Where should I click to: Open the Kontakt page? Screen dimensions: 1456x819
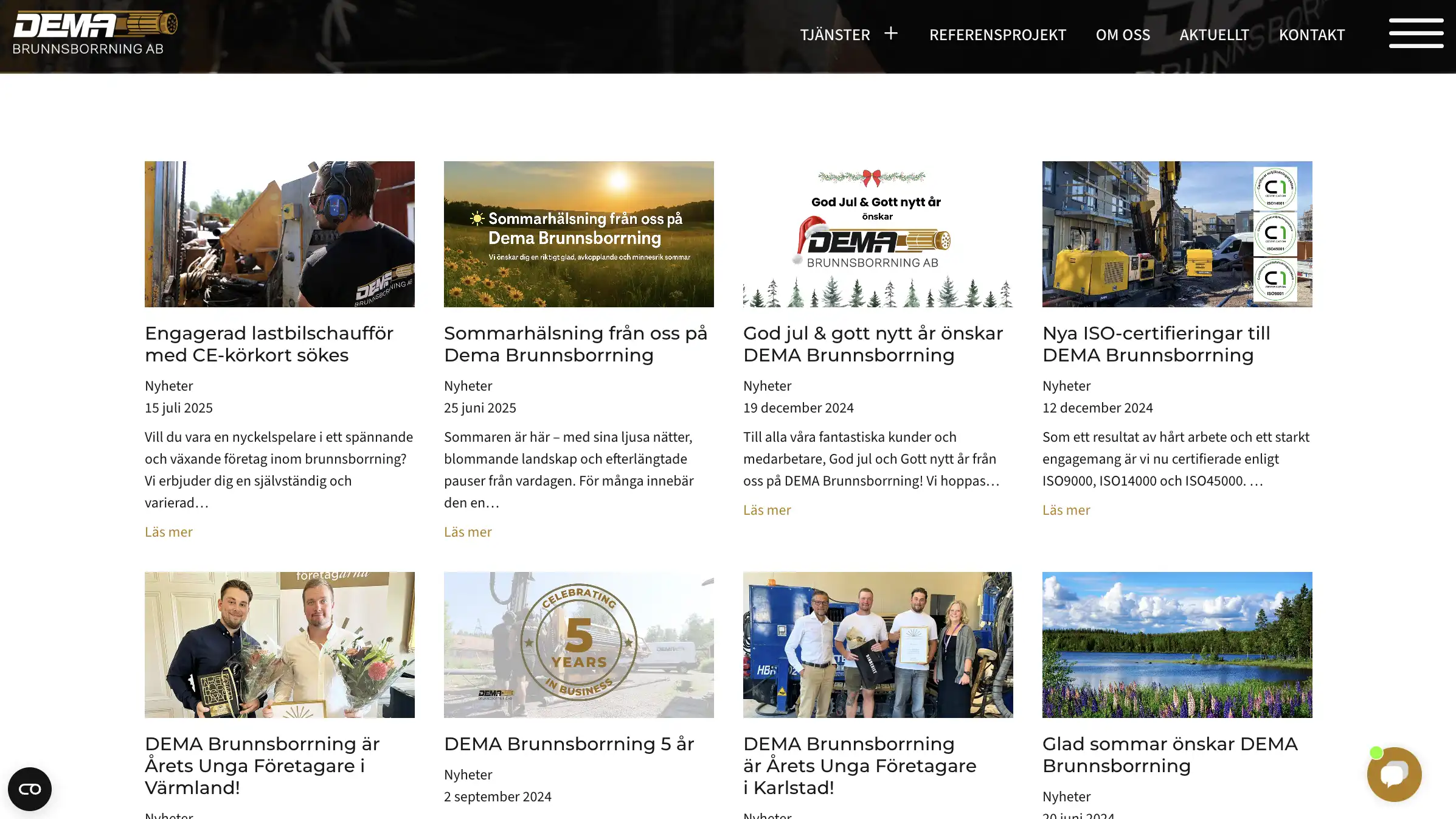click(x=1311, y=35)
